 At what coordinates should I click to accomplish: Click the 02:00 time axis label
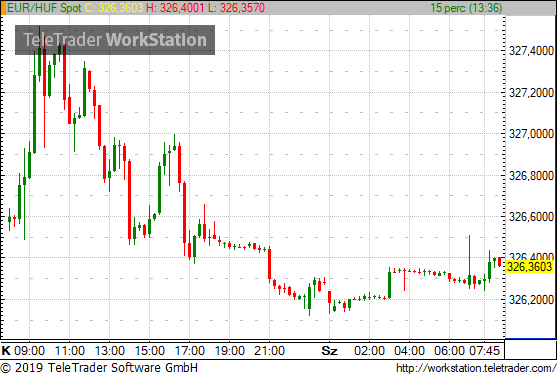pyautogui.click(x=369, y=351)
